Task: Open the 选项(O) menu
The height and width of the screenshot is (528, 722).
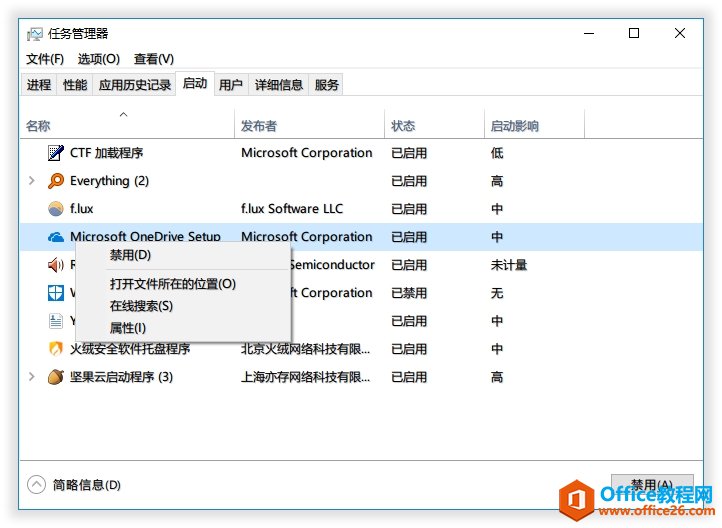Action: click(x=99, y=59)
